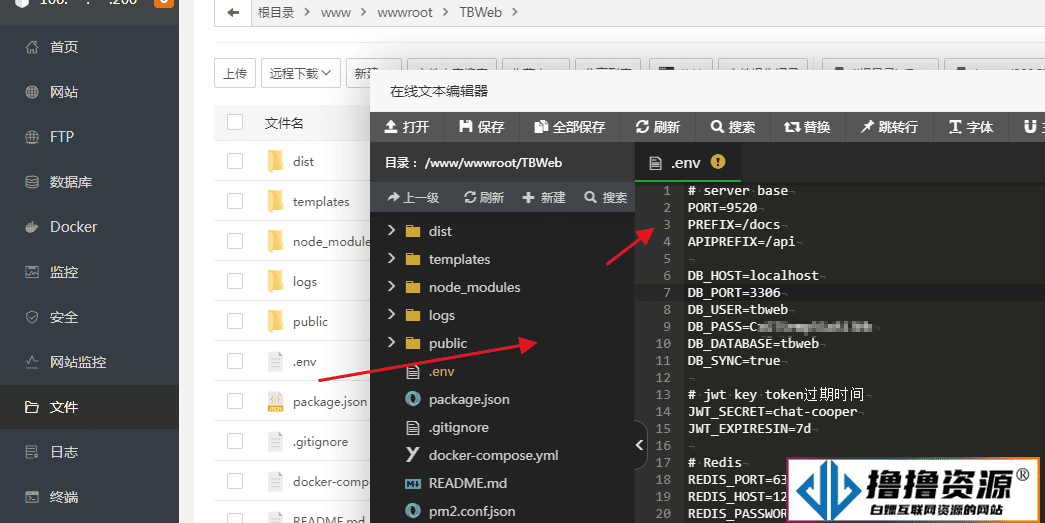This screenshot has height=523, width=1045.
Task: Open the 远程下载 dropdown
Action: (x=301, y=73)
